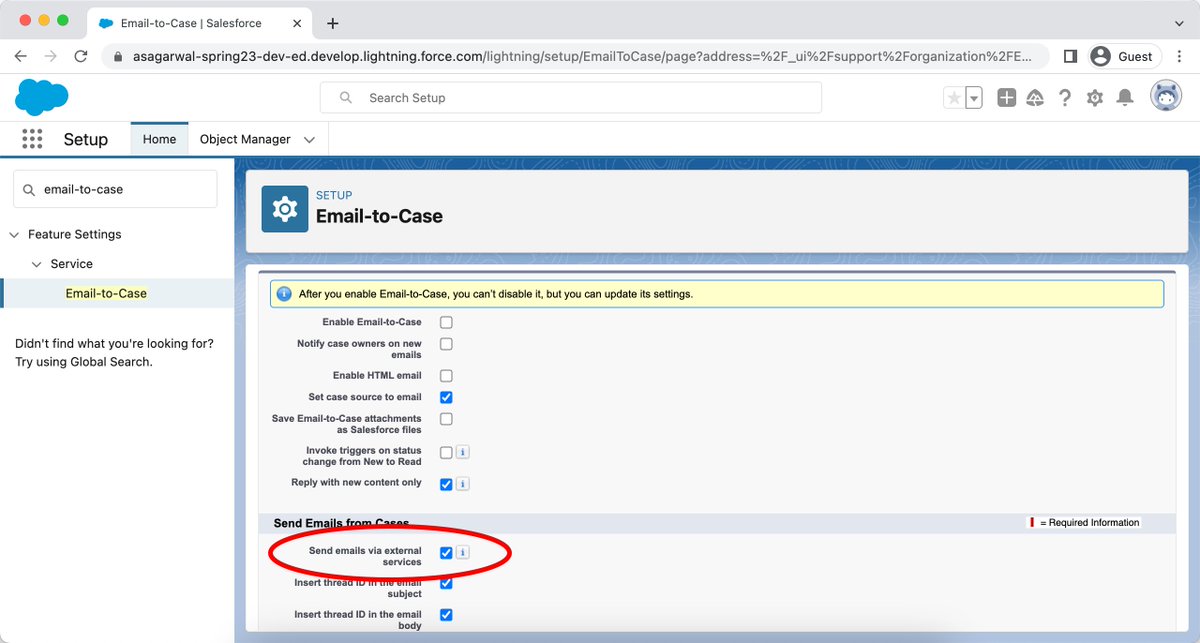This screenshot has height=643, width=1200.
Task: Click the Quick Find box containing email-to-case
Action: tap(115, 188)
